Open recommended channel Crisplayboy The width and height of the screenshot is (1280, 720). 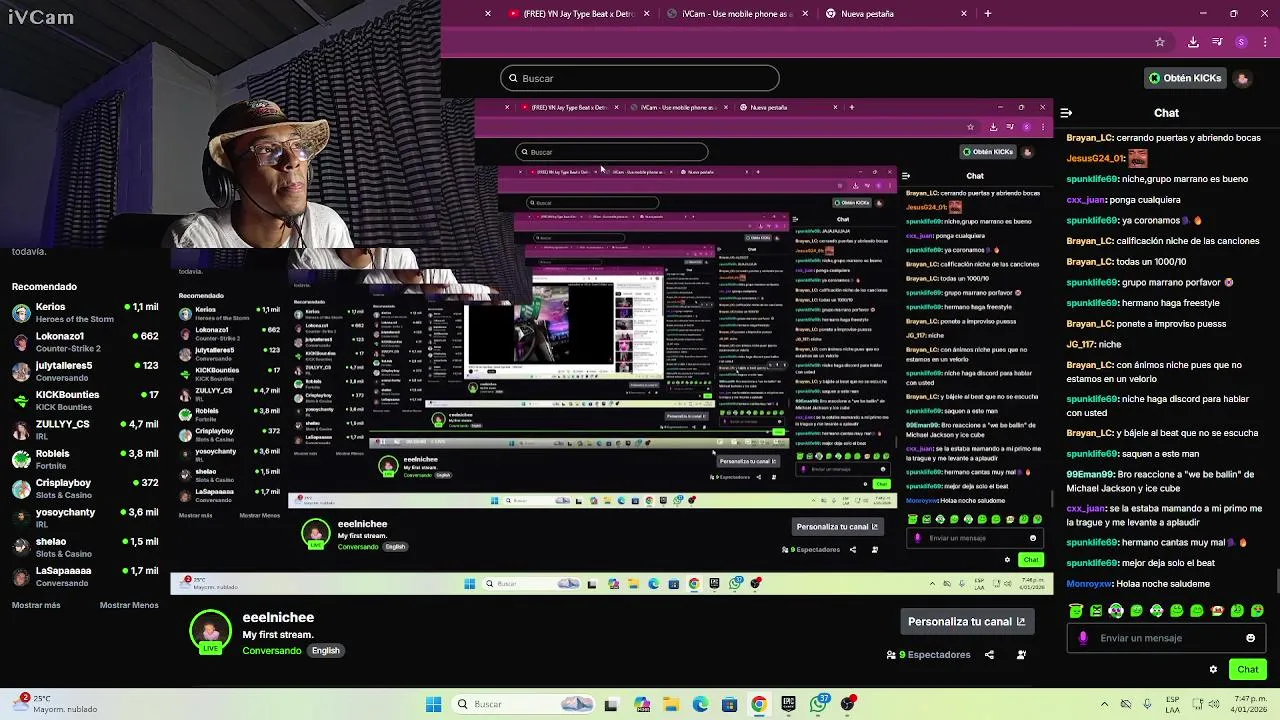point(85,488)
